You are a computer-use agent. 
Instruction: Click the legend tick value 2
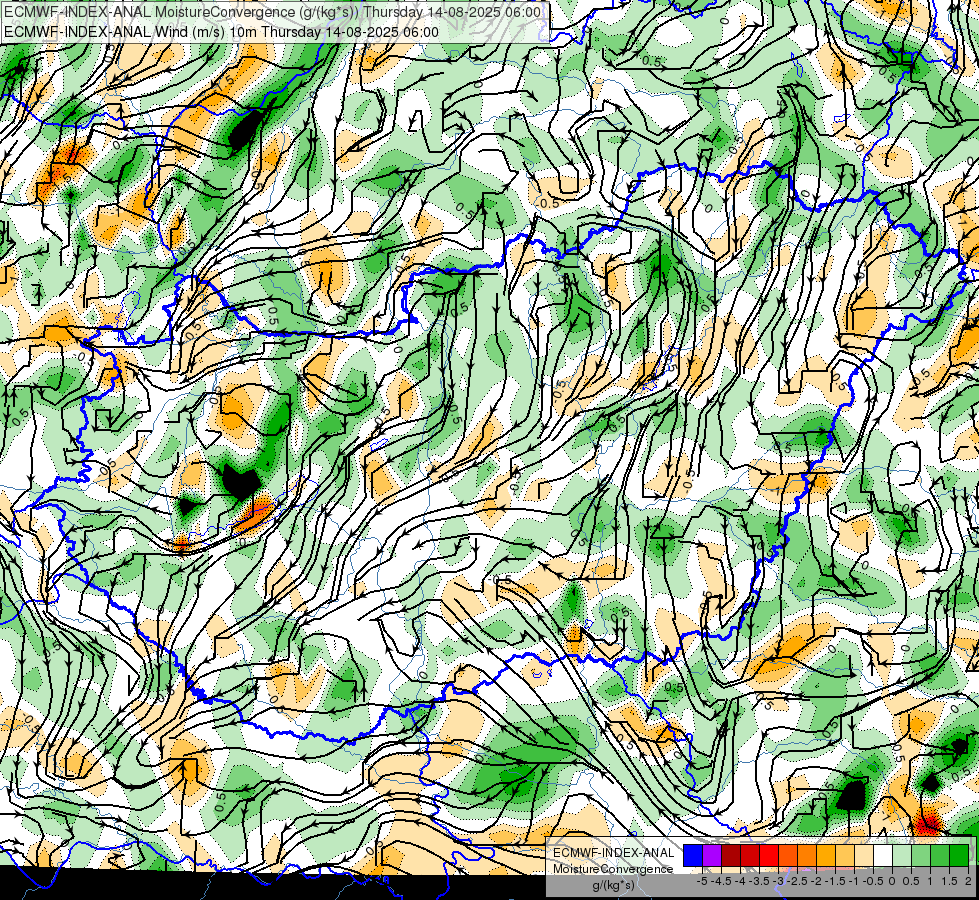968,881
